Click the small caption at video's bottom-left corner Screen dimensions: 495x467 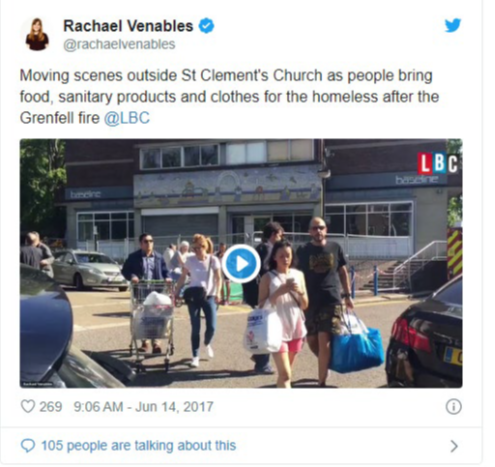(37, 384)
